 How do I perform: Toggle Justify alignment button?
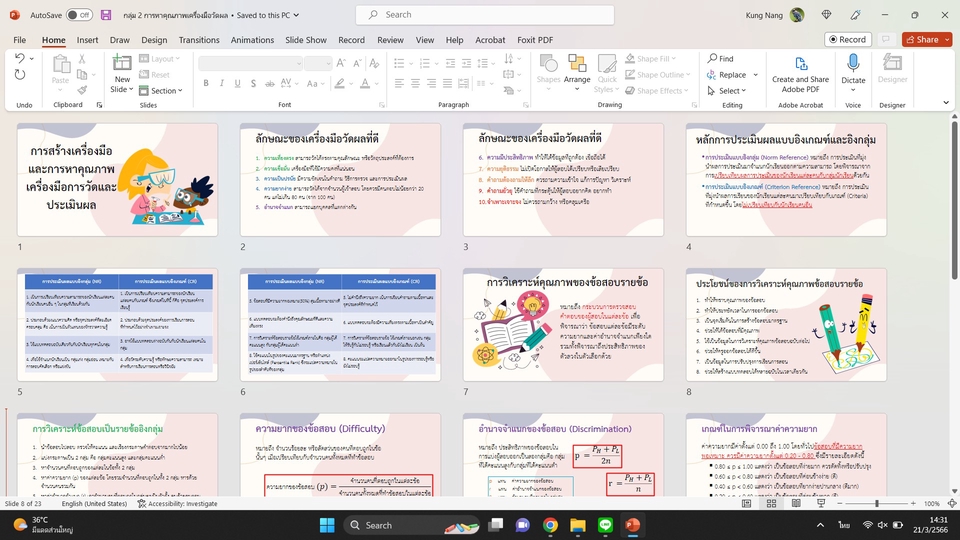click(448, 83)
